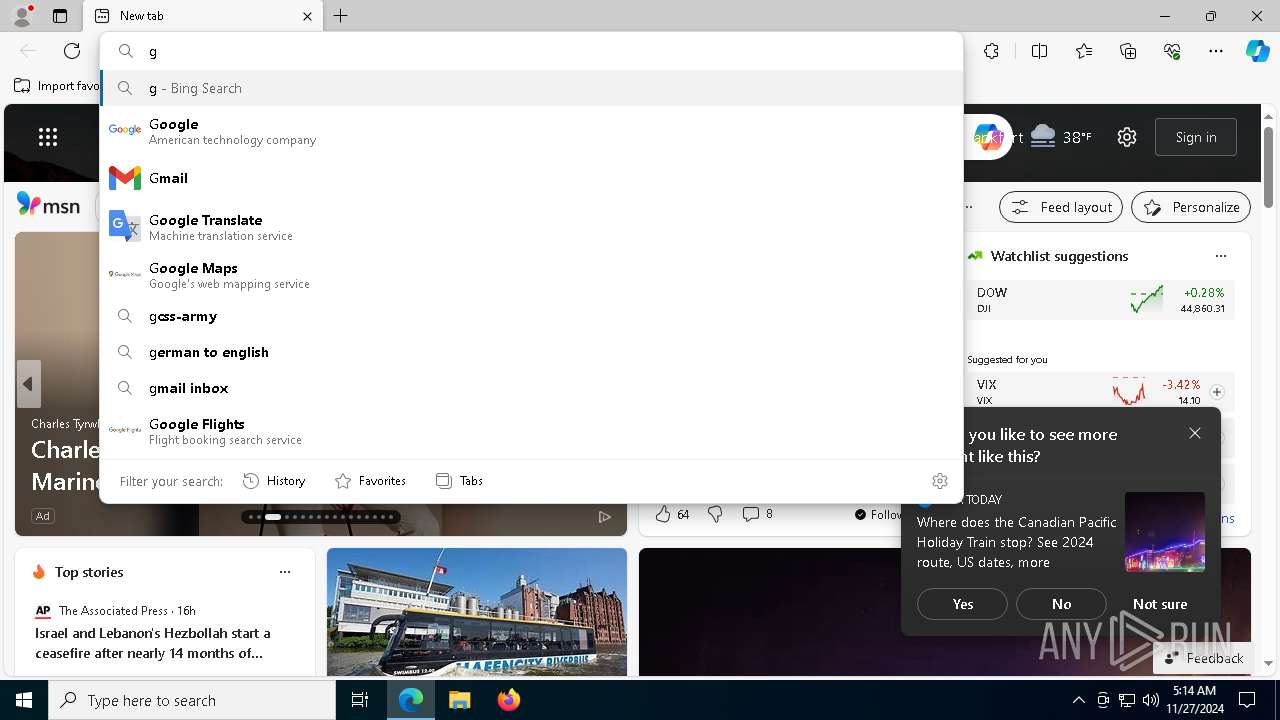The height and width of the screenshot is (720, 1280).
Task: Click the Feed layout button
Action: (1061, 207)
